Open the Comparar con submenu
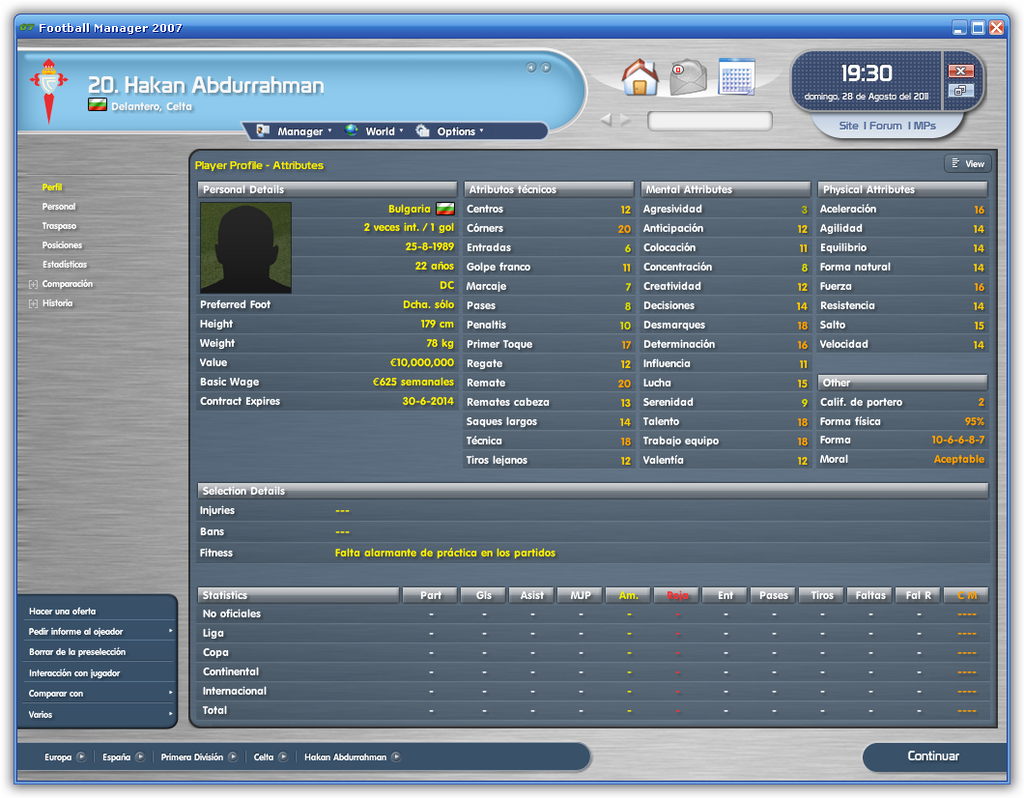 coord(98,694)
